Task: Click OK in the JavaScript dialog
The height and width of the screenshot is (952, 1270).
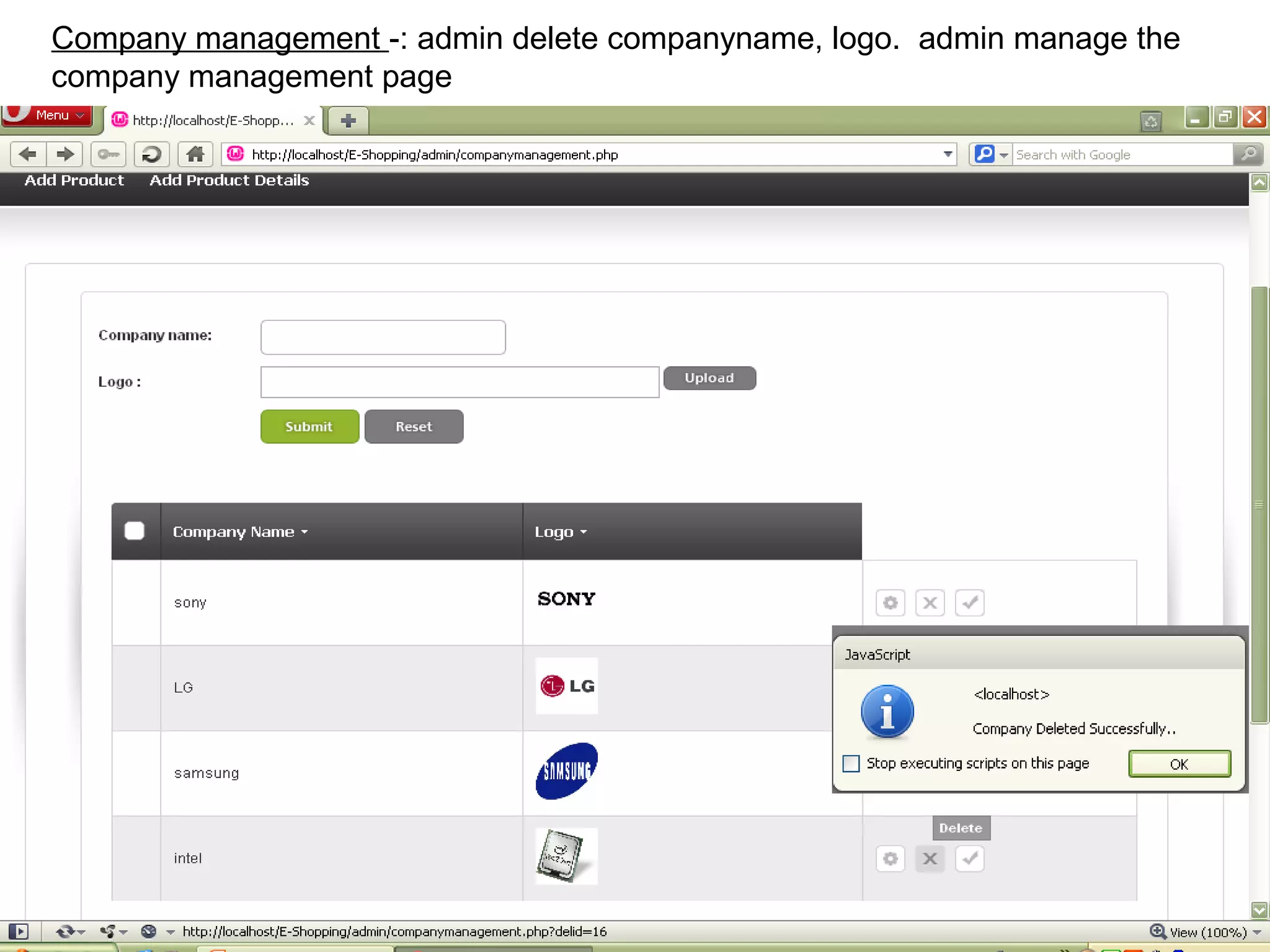Action: pos(1179,764)
